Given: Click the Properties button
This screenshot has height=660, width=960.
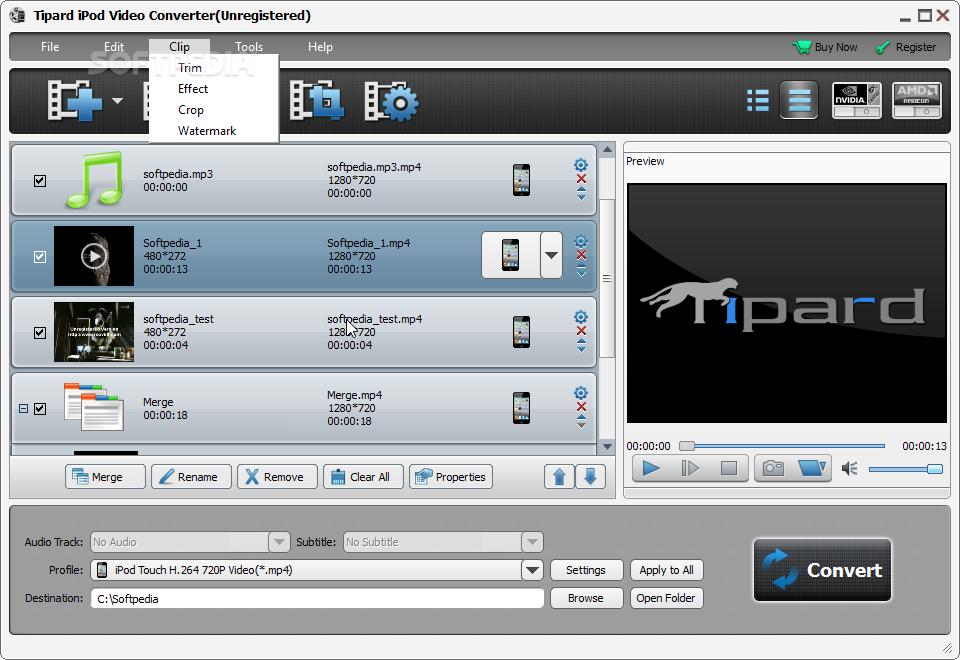Looking at the screenshot, I should pyautogui.click(x=451, y=476).
